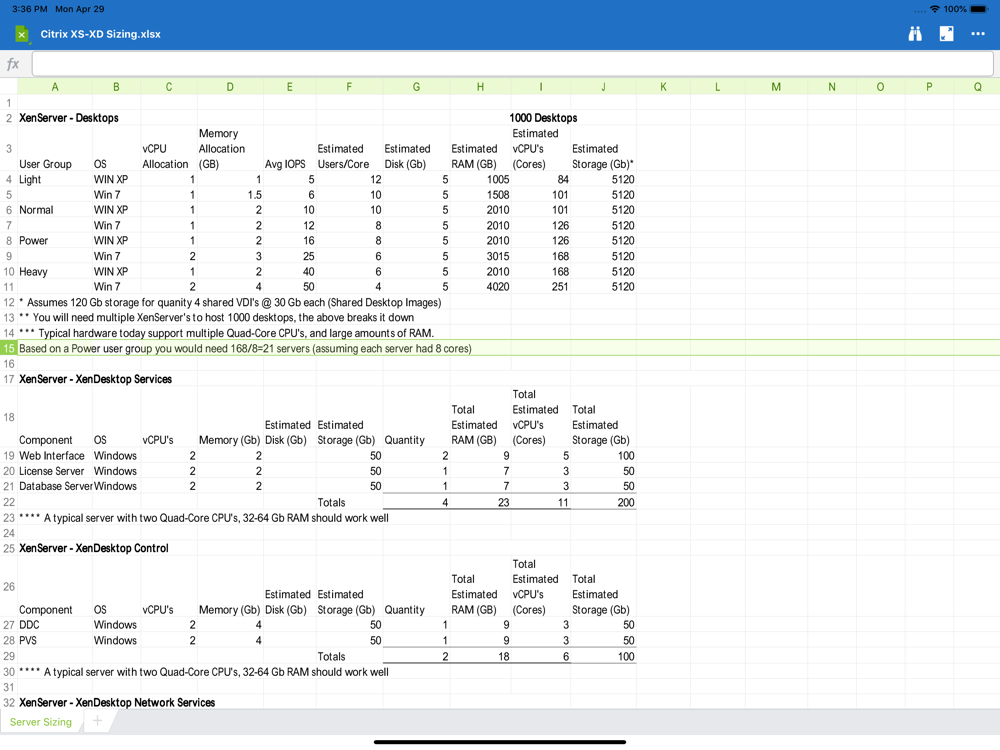Select the 1000 Desktops heading cell
Image resolution: width=1000 pixels, height=750 pixels.
(543, 118)
